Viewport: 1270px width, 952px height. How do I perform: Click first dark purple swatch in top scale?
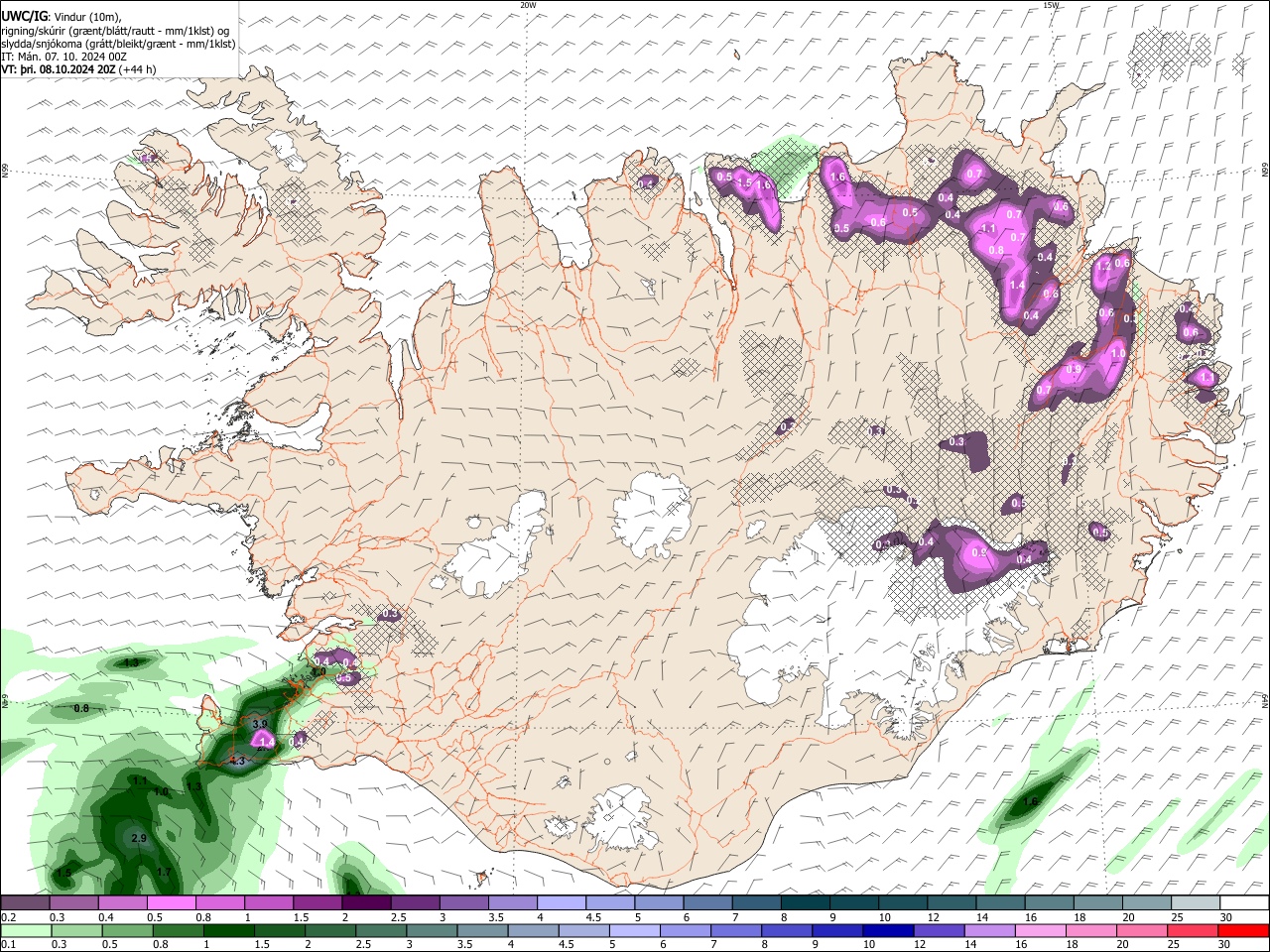(x=25, y=903)
